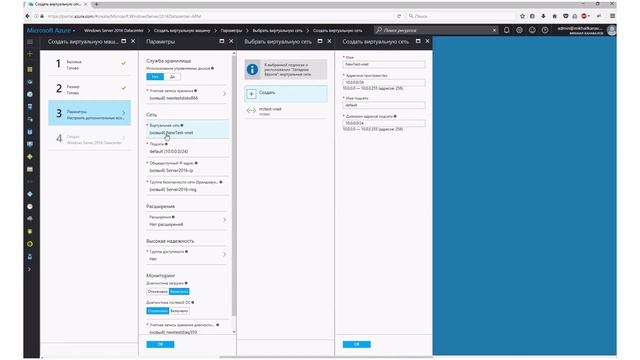
Task: Click the portal horizontal scrollbar at bottom
Action: tap(326, 357)
